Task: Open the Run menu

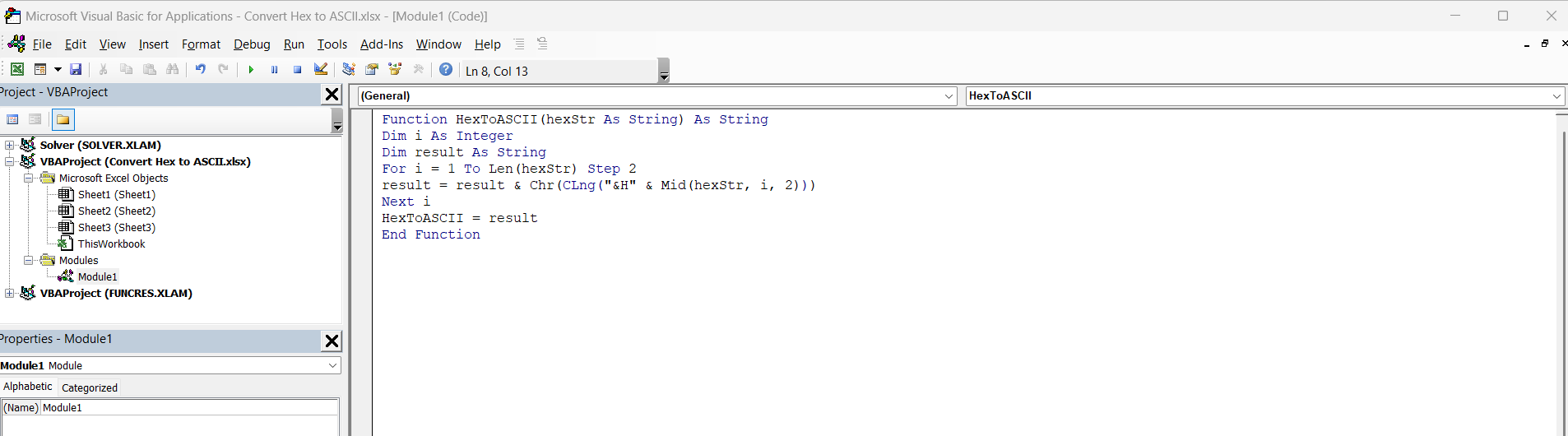Action: pos(294,44)
